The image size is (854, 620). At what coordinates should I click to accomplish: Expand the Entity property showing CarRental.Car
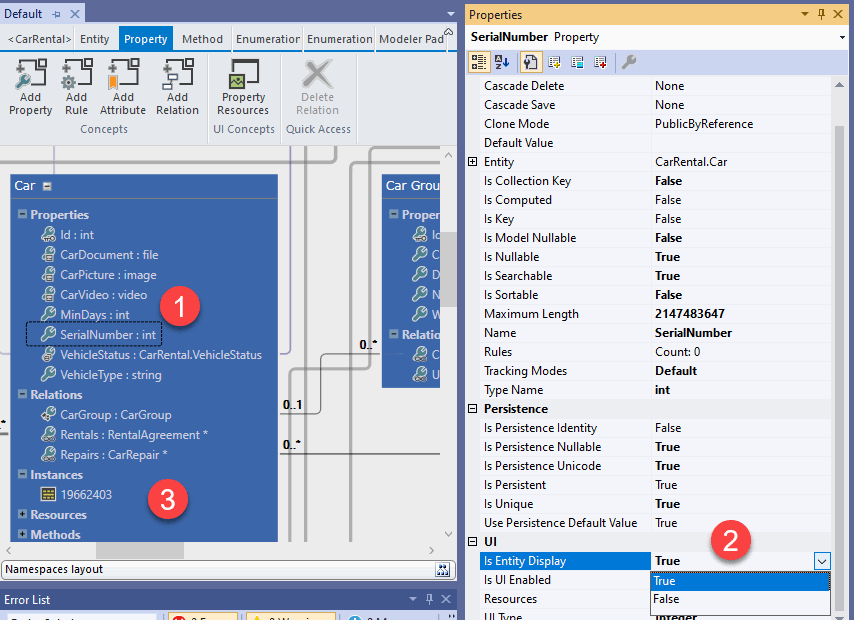click(x=474, y=161)
